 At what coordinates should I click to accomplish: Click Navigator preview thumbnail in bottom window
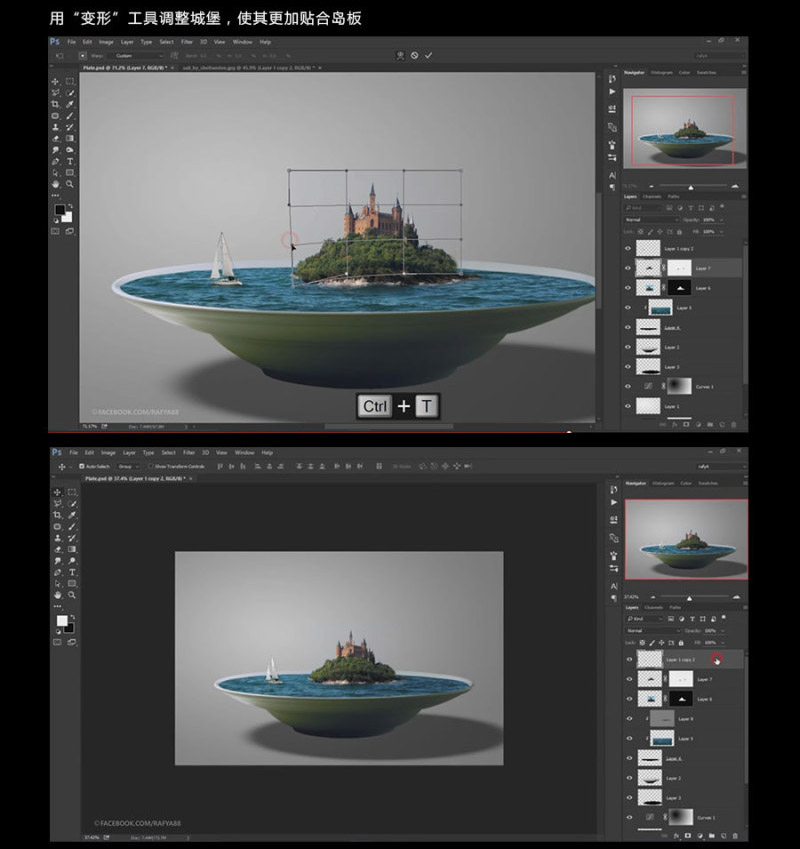point(686,539)
